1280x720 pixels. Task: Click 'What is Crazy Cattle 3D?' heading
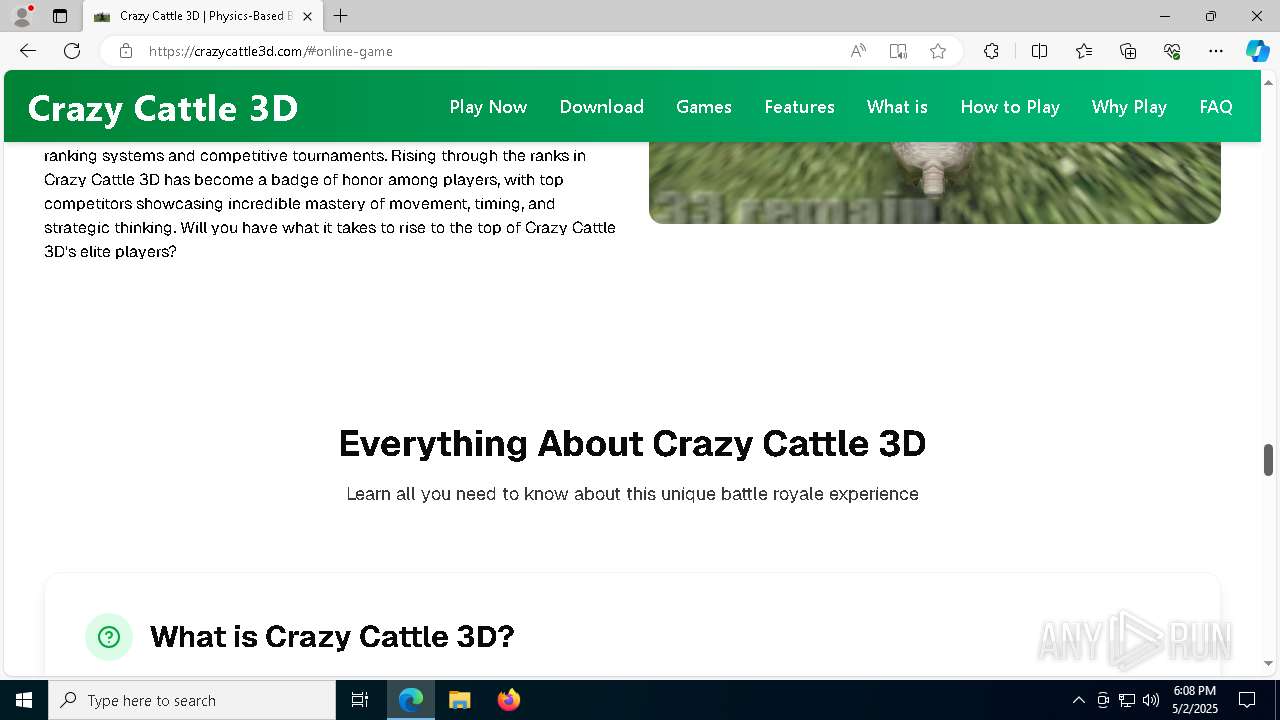coord(332,637)
